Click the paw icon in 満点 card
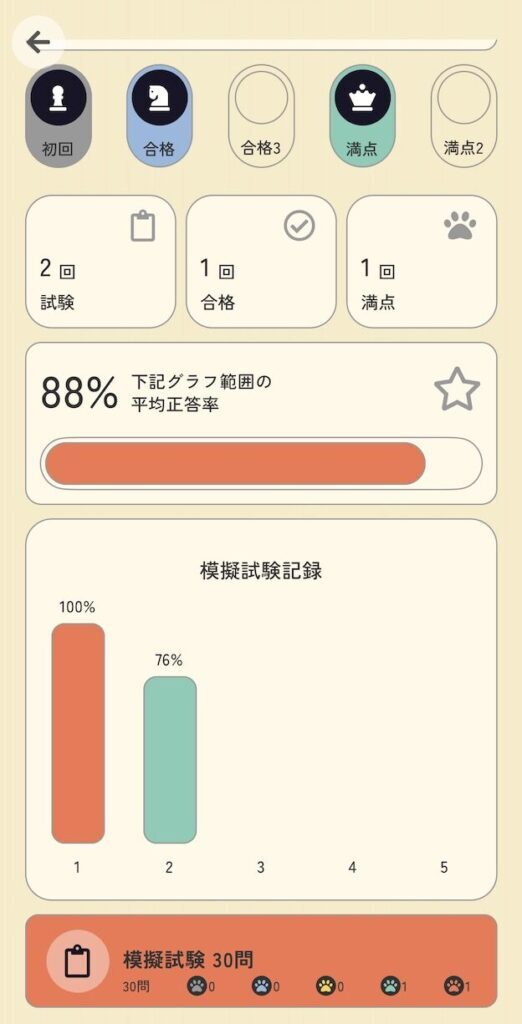This screenshot has height=1024, width=522. [460, 227]
